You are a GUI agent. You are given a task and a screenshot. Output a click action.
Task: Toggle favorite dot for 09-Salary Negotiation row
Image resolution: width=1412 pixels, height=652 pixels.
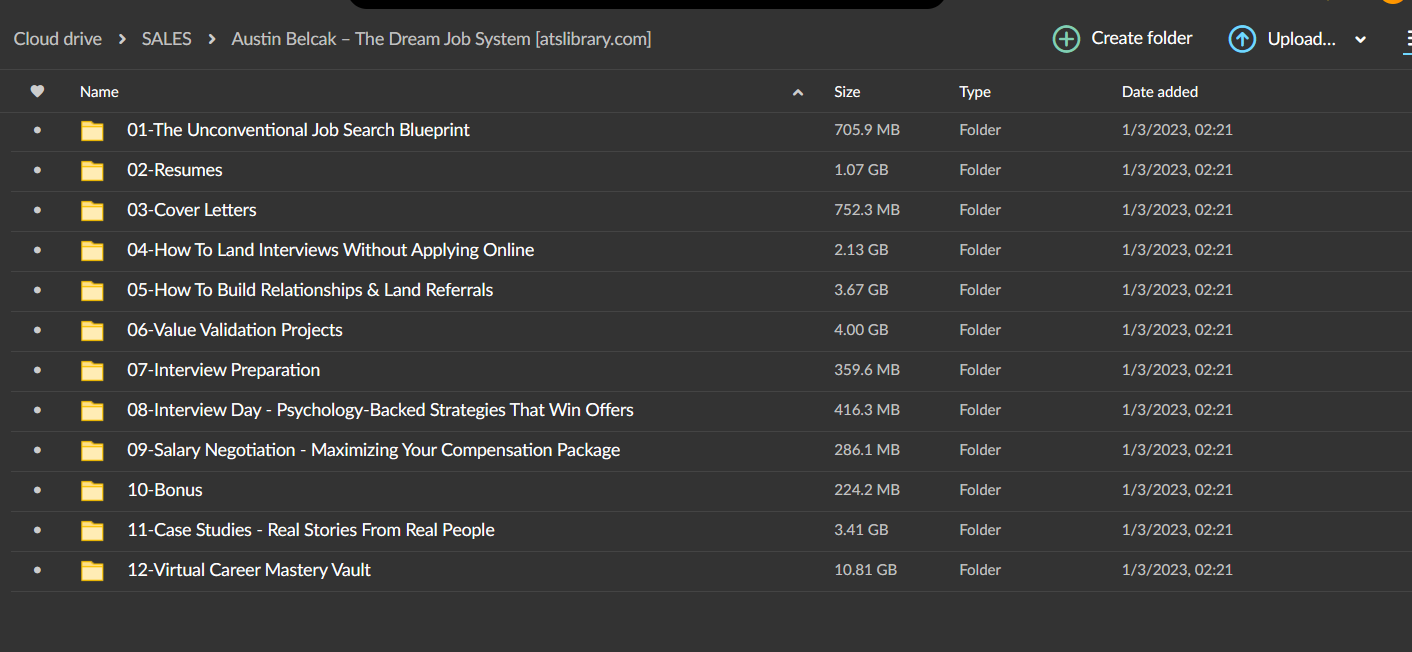click(x=38, y=450)
